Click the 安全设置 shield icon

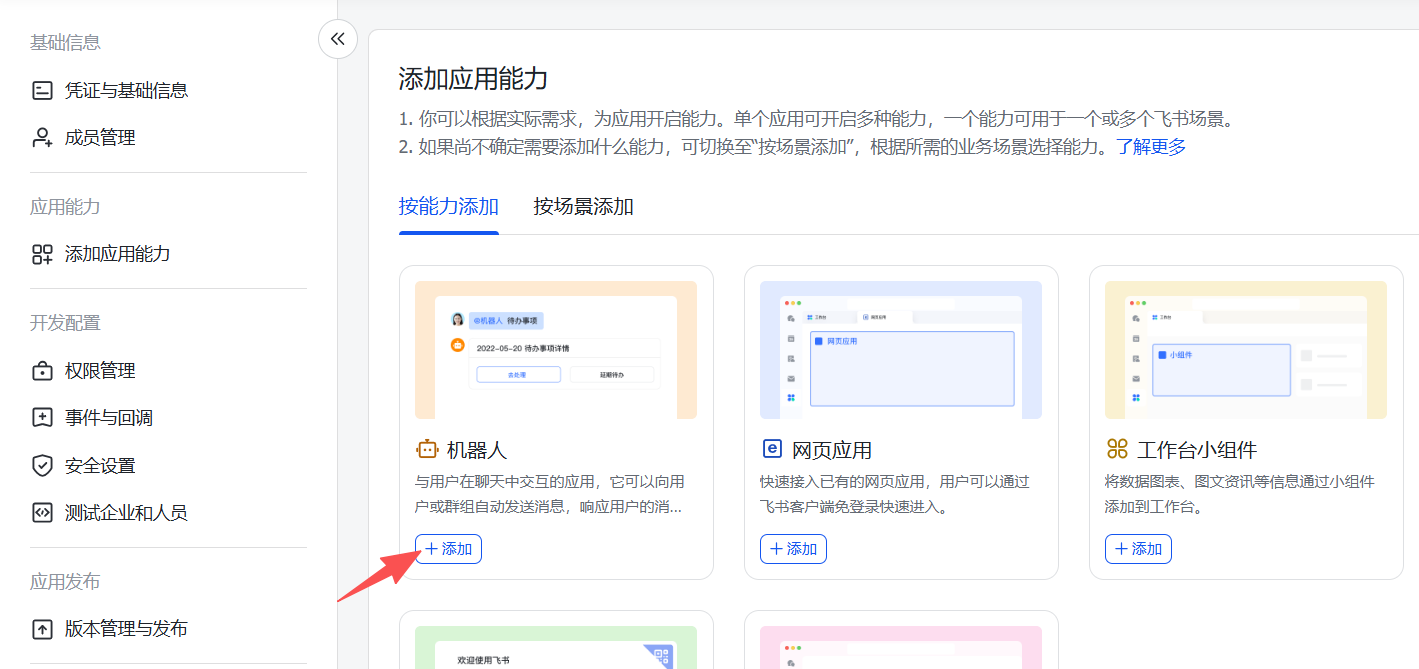pos(42,465)
